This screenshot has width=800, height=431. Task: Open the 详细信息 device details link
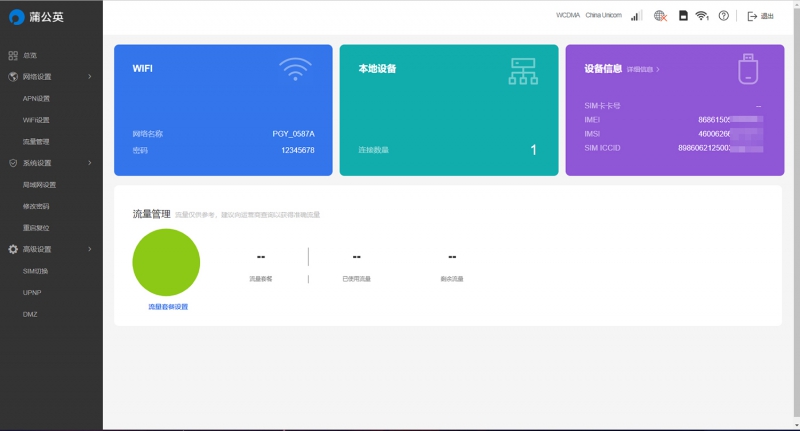(643, 70)
